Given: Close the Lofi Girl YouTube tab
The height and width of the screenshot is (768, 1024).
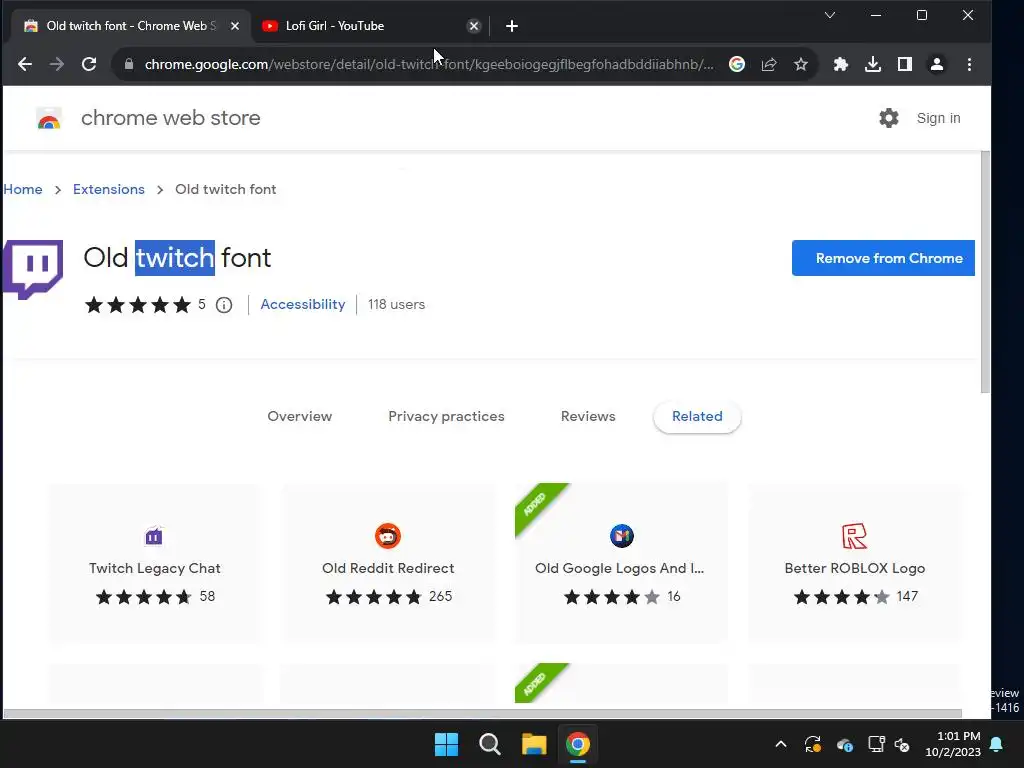Looking at the screenshot, I should point(474,26).
